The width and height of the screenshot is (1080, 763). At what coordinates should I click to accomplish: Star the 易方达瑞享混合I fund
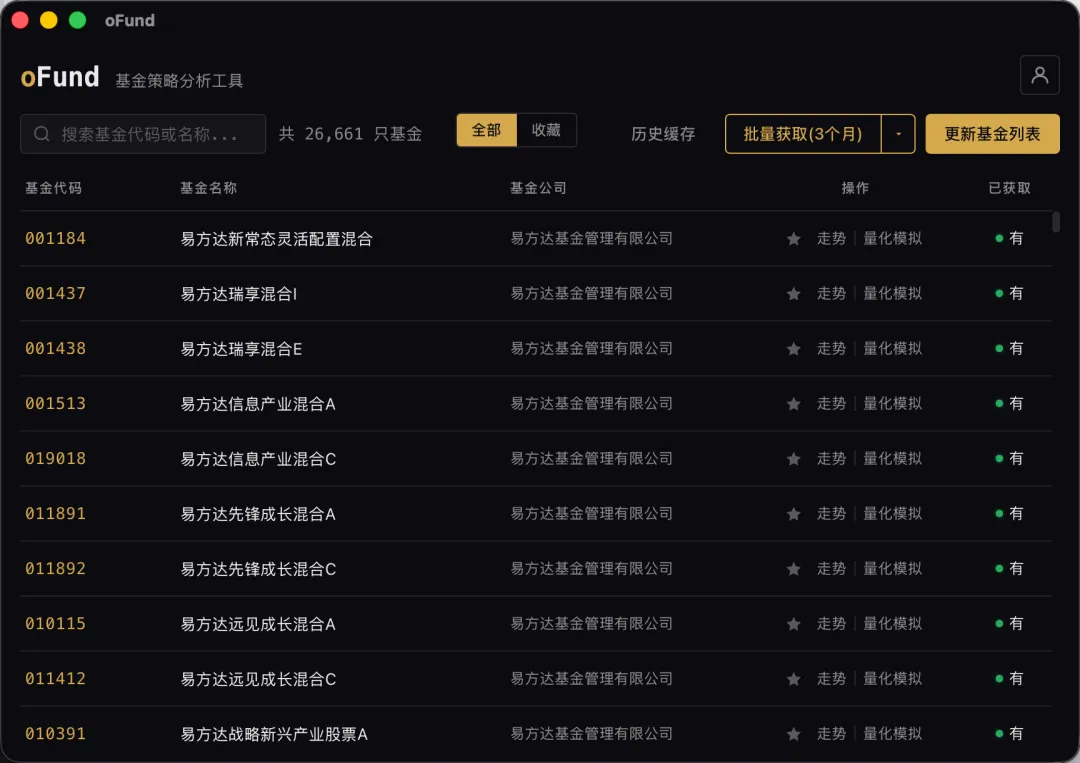tap(793, 294)
